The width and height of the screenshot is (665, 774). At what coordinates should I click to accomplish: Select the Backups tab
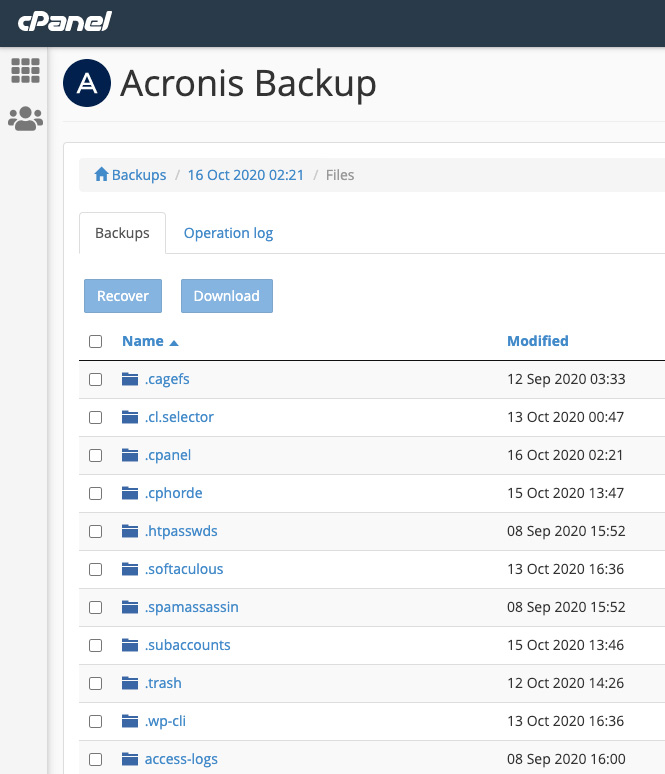pos(122,233)
